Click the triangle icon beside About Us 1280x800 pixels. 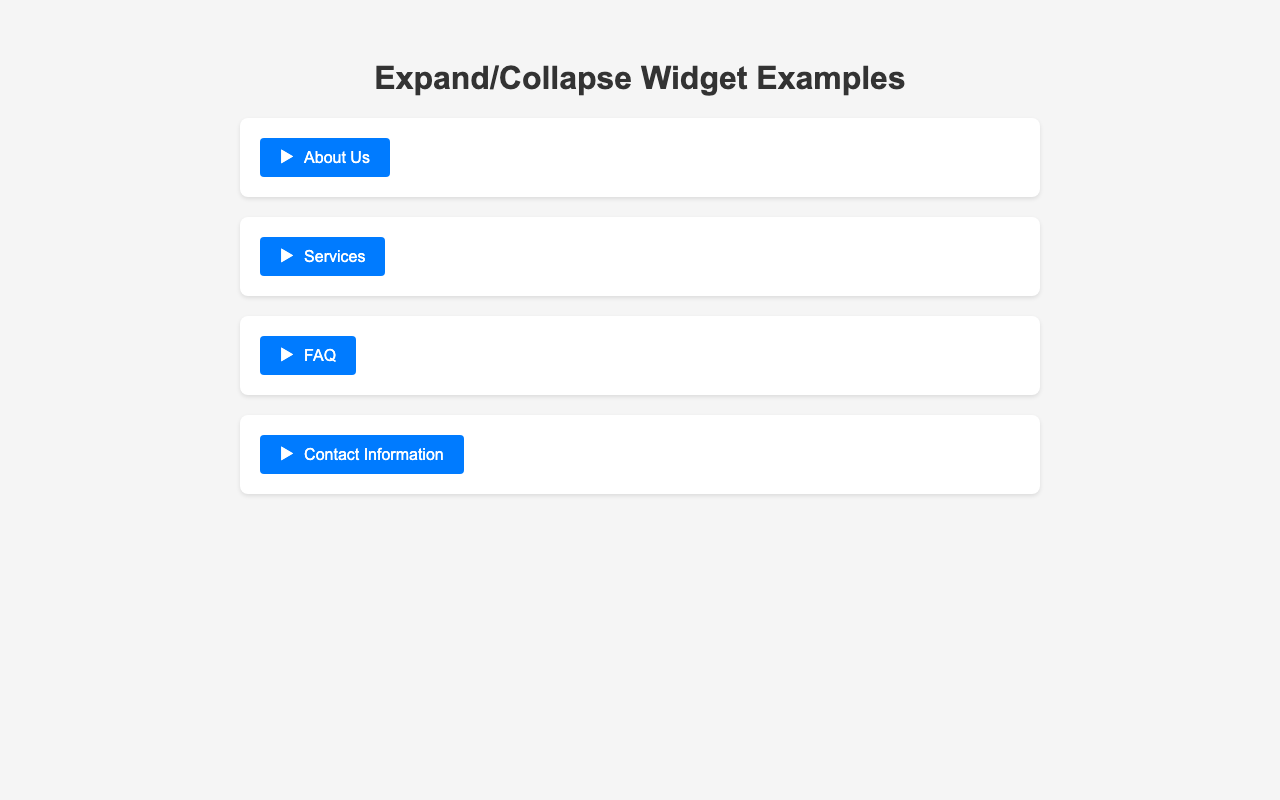click(287, 157)
